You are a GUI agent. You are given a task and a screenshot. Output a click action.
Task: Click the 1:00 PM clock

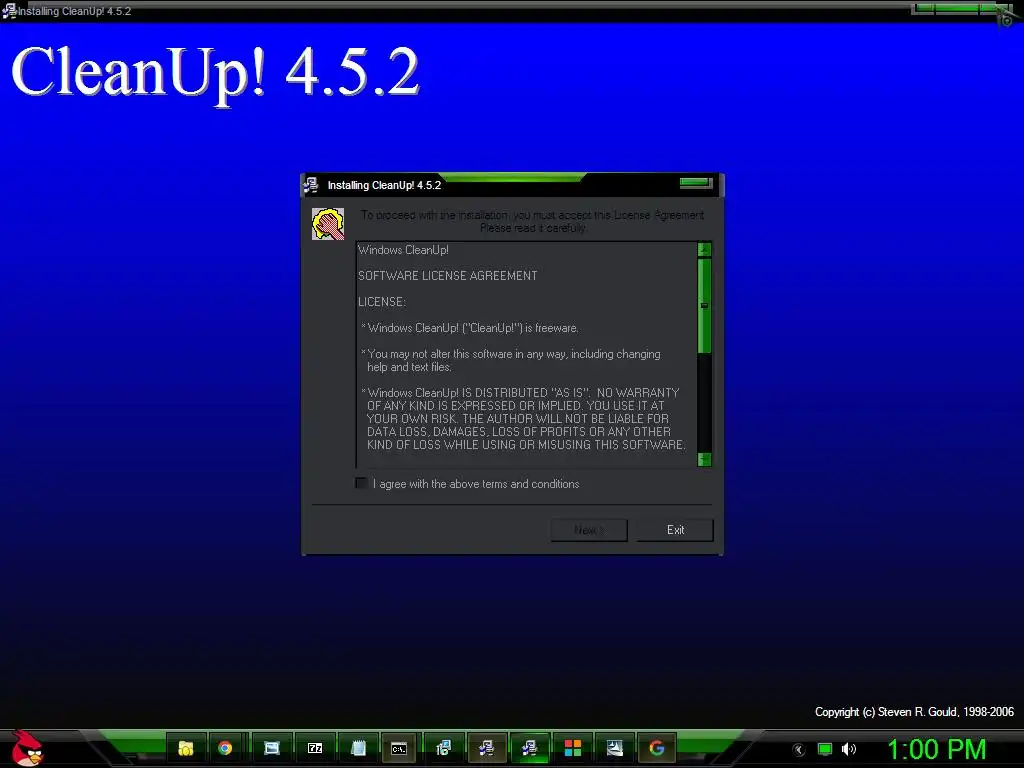[936, 749]
